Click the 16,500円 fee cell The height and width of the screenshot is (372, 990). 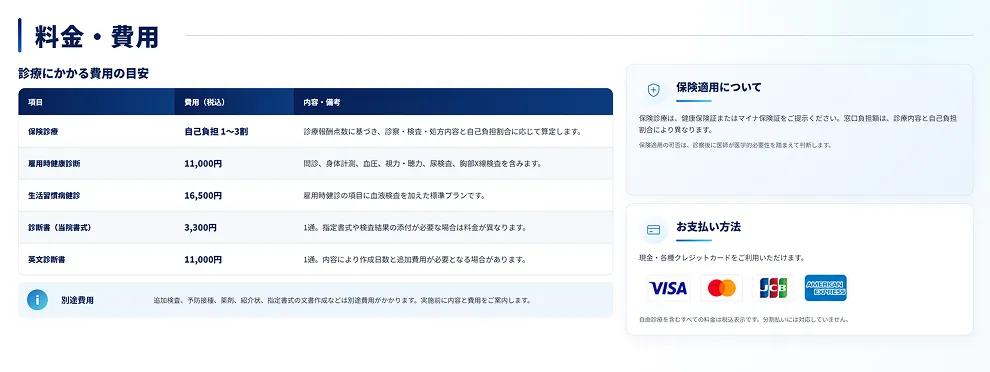coord(203,196)
